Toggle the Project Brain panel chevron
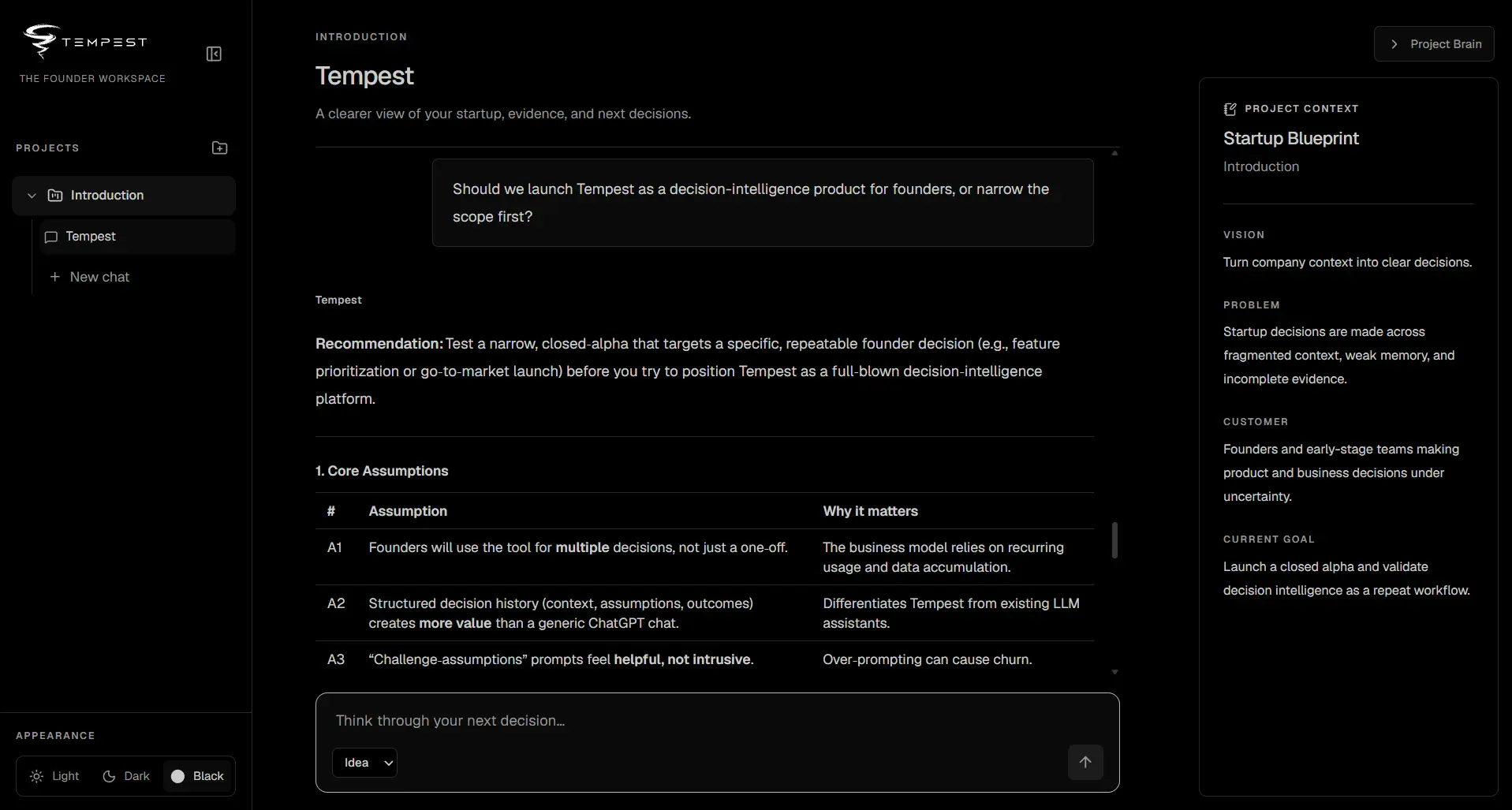The width and height of the screenshot is (1512, 810). (1394, 44)
